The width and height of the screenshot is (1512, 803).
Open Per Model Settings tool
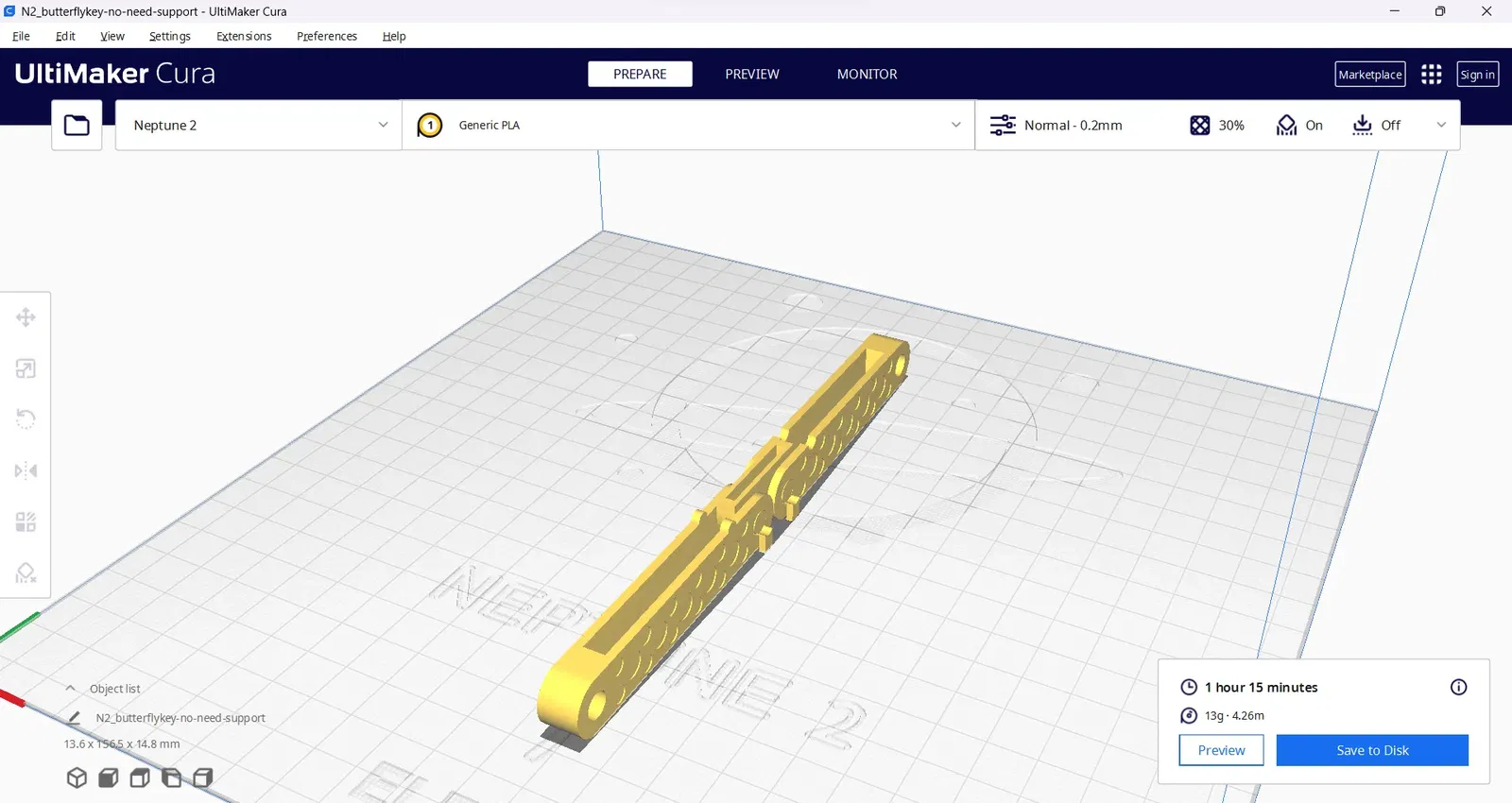(26, 521)
